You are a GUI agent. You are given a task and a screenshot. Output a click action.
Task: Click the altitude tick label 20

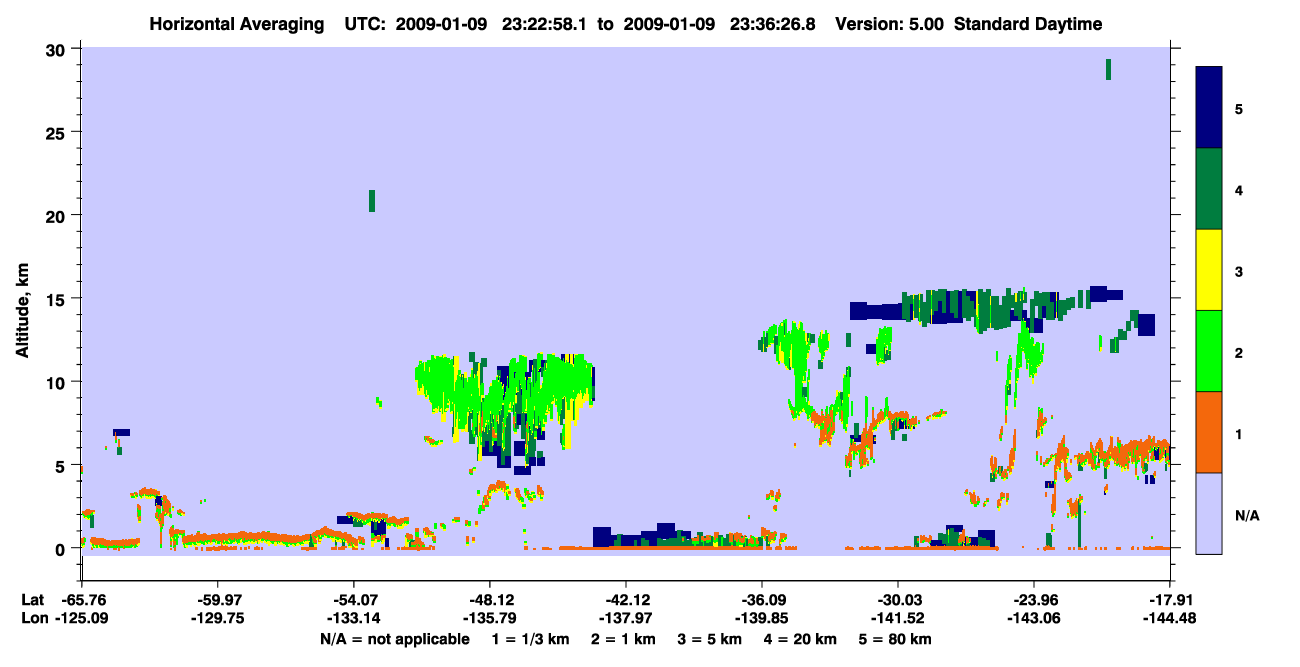[58, 215]
